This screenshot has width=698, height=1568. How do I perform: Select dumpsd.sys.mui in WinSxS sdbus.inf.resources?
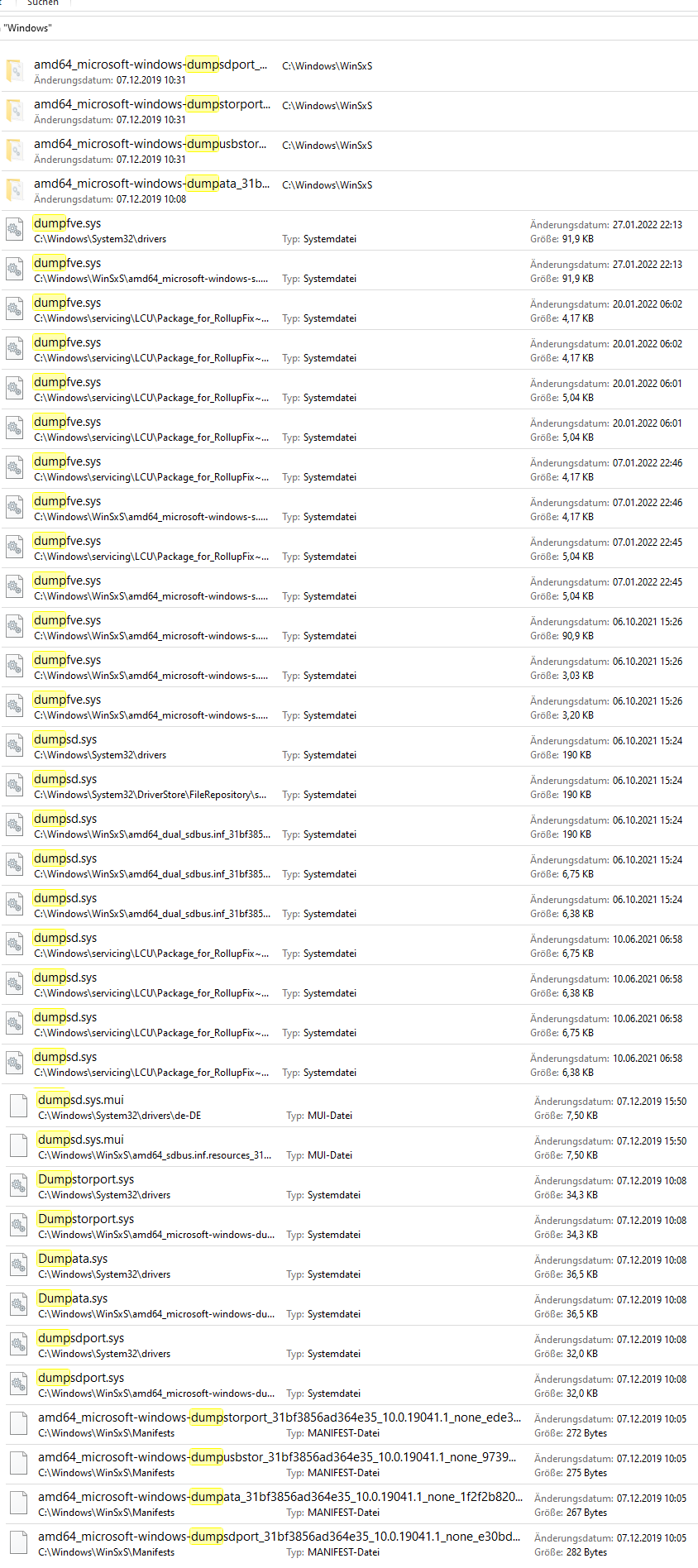(x=81, y=1140)
